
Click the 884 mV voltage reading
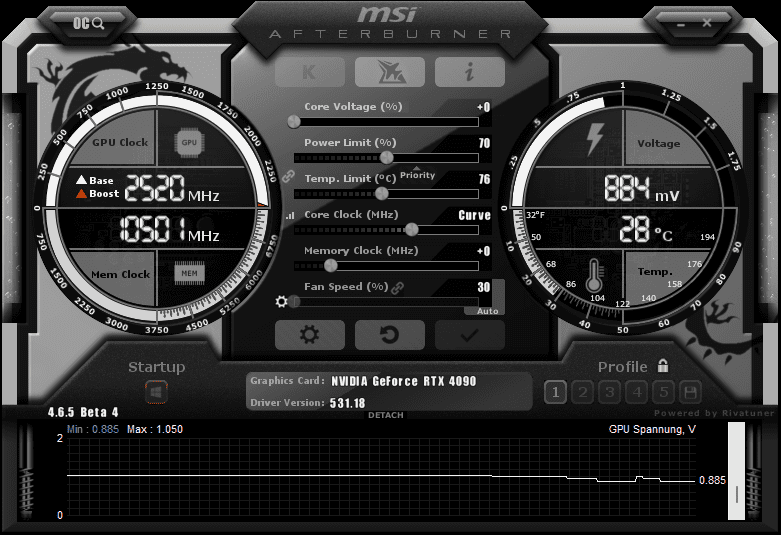tap(642, 189)
